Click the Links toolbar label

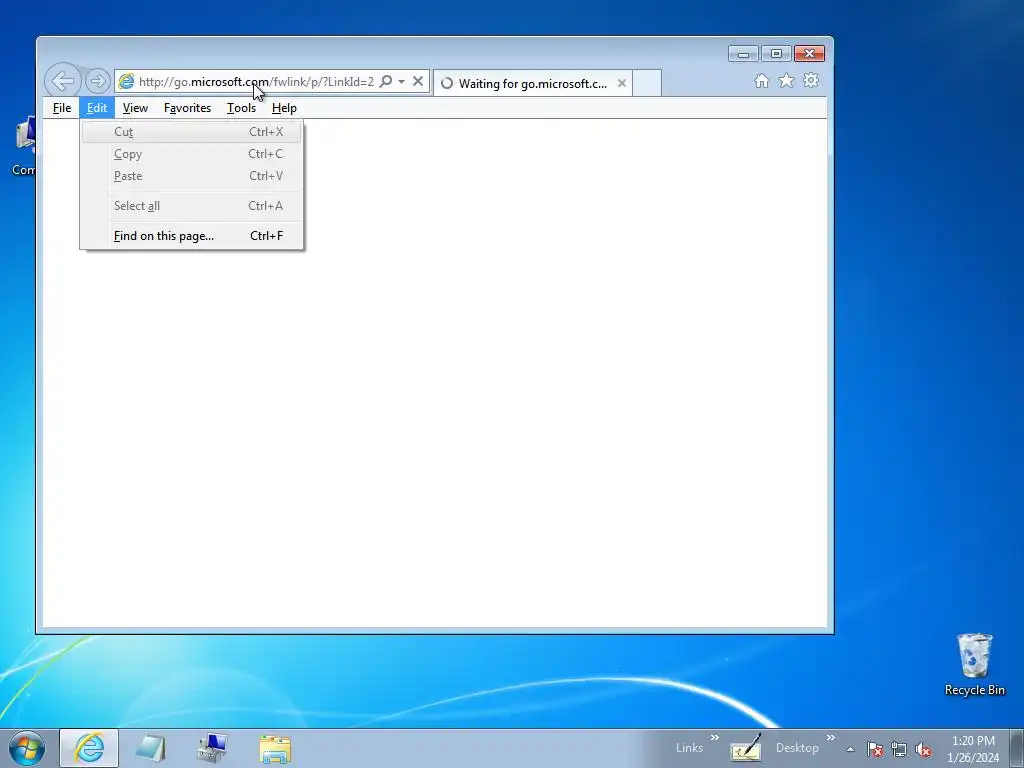pos(690,748)
